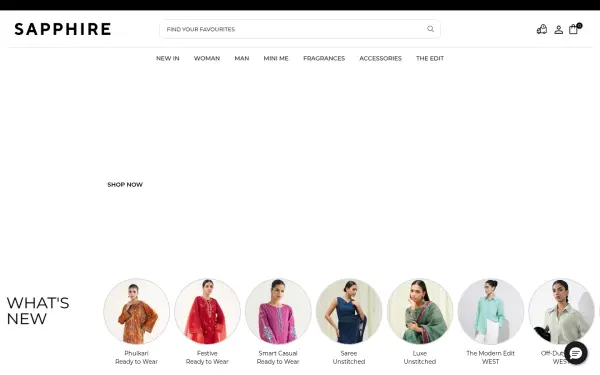Open The Modern Edit WEST link
Viewport: 600px width, 375px height.
(x=491, y=357)
